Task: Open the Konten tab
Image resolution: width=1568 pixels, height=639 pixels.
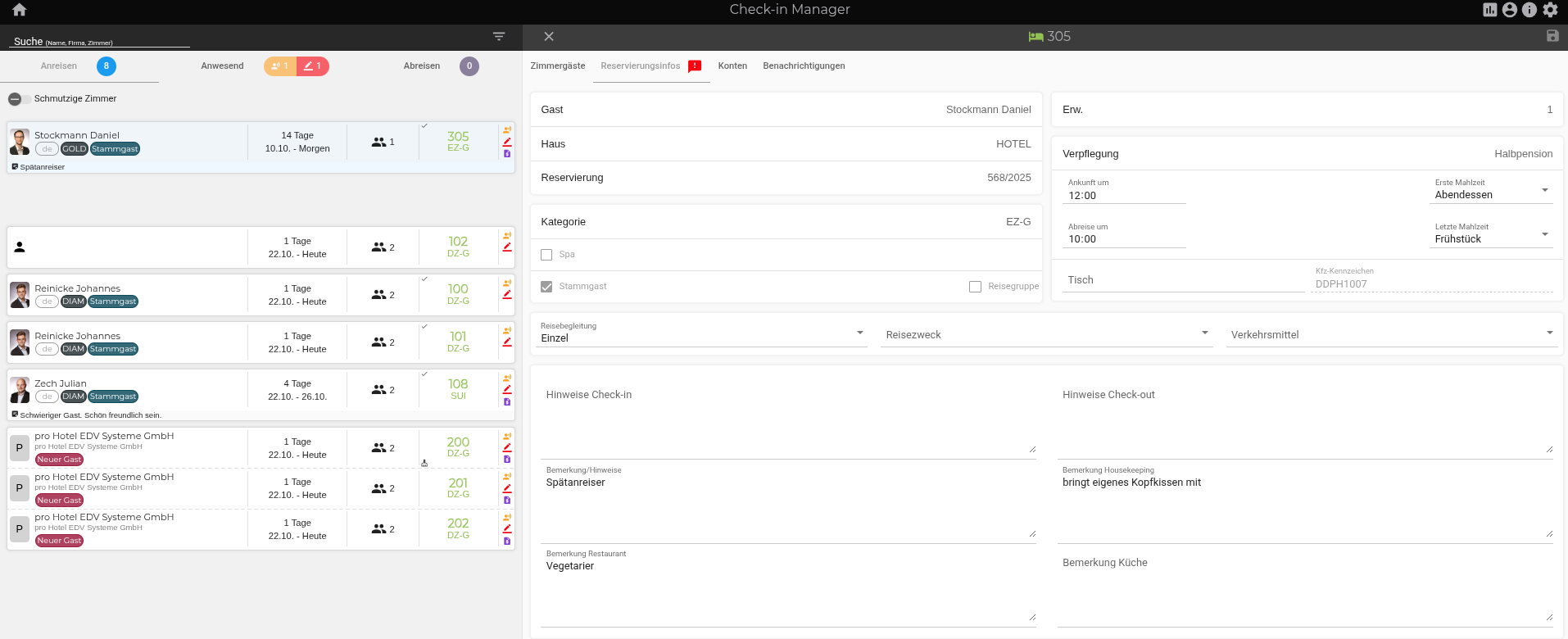Action: point(732,66)
